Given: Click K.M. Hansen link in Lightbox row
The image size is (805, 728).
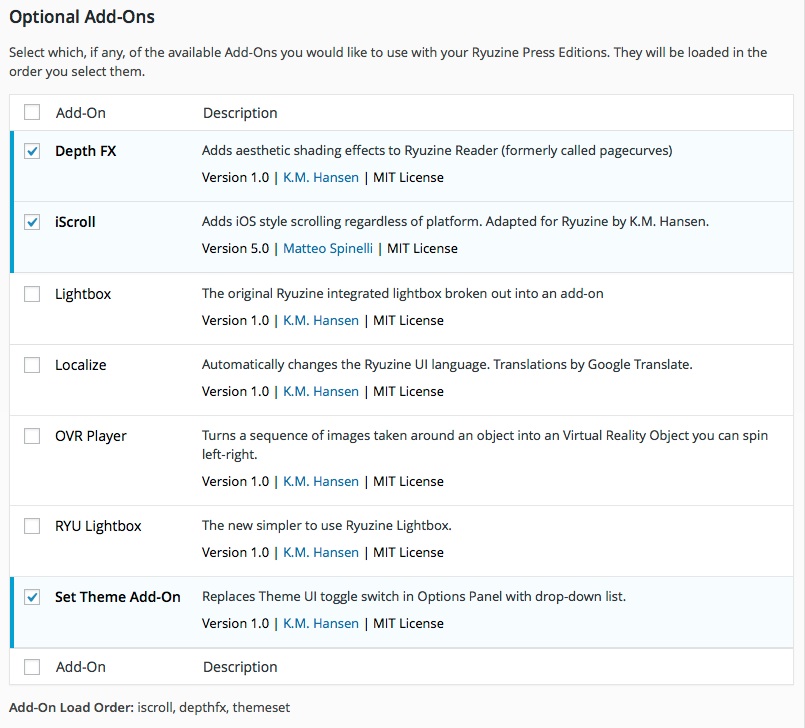Looking at the screenshot, I should (x=320, y=320).
